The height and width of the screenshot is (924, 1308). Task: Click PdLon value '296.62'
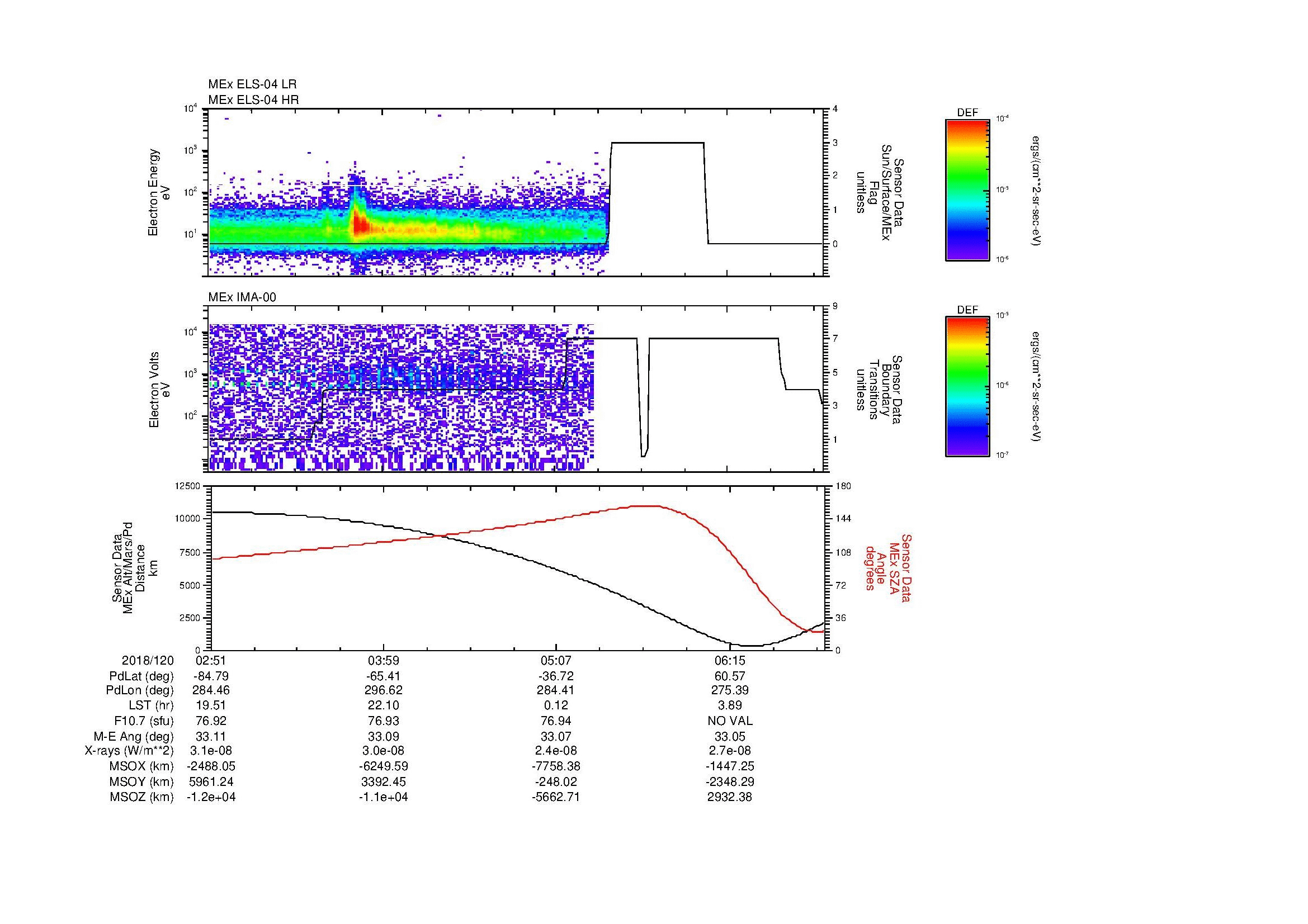pyautogui.click(x=384, y=690)
